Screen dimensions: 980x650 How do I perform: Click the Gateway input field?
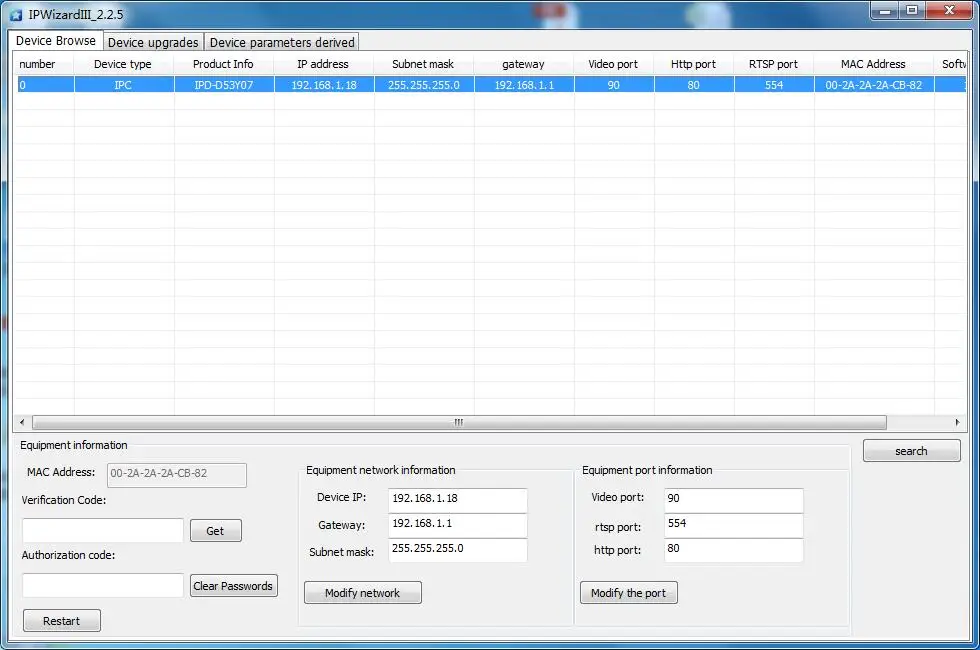tap(458, 524)
